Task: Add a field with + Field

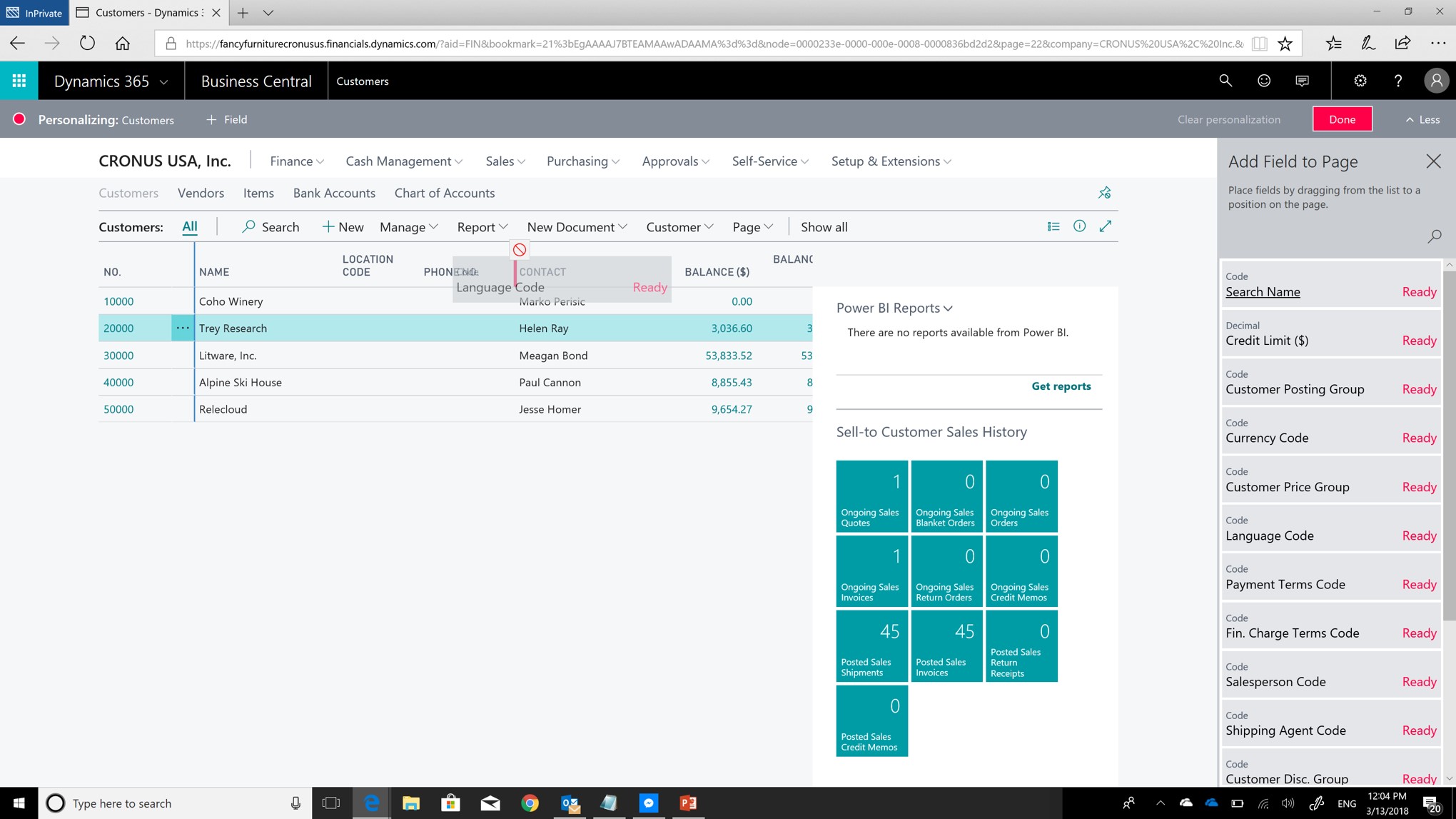Action: click(227, 119)
